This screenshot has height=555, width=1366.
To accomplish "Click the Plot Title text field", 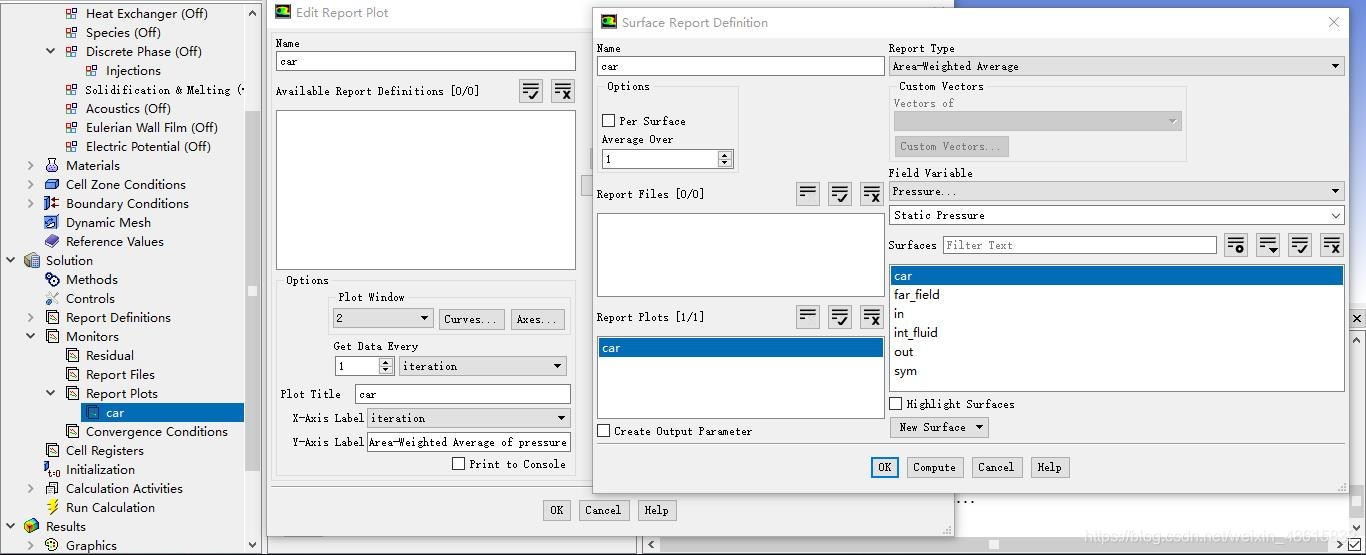I will tap(462, 394).
